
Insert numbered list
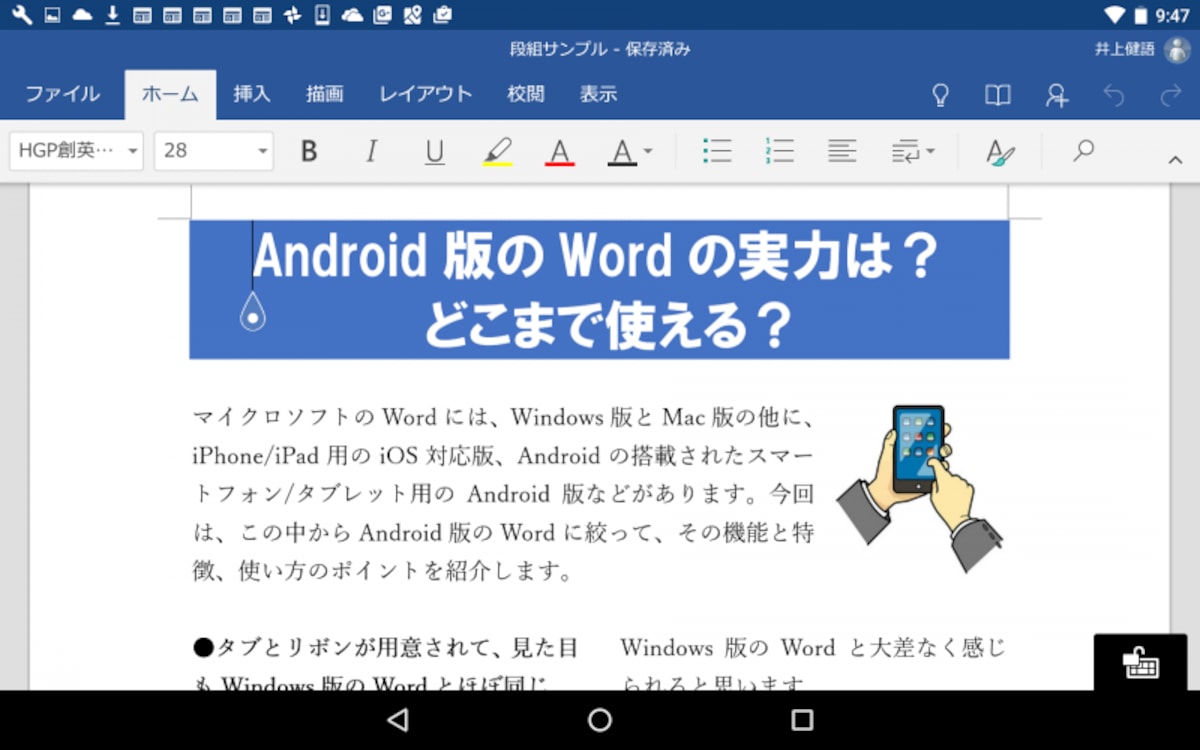(x=779, y=151)
